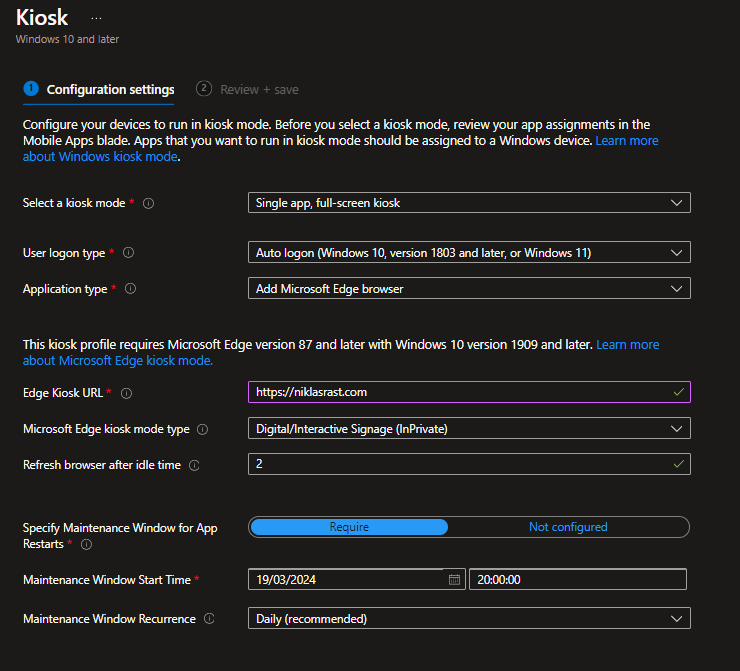Click info icon next to Select a kiosk mode
This screenshot has height=671, width=740.
pos(148,203)
